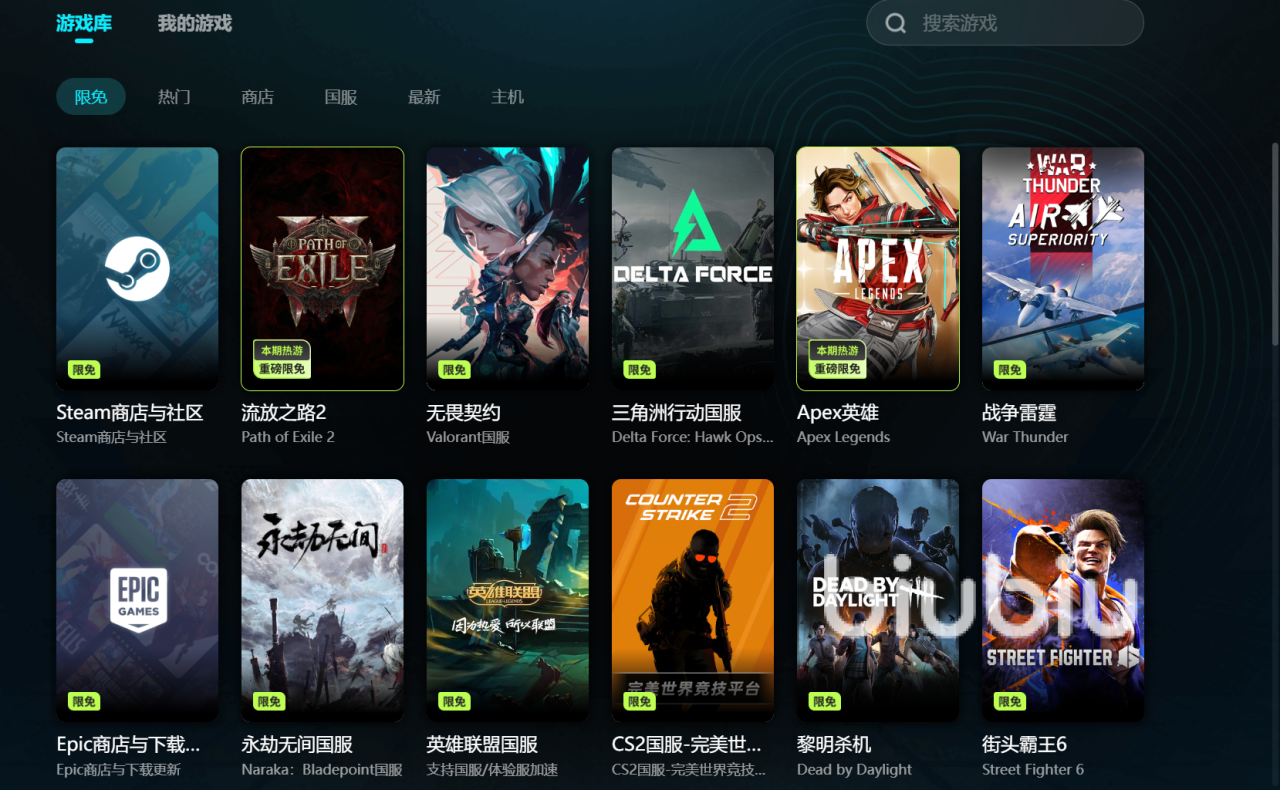Select the Naraka Bladepoint cover
This screenshot has width=1280, height=790.
(x=322, y=600)
